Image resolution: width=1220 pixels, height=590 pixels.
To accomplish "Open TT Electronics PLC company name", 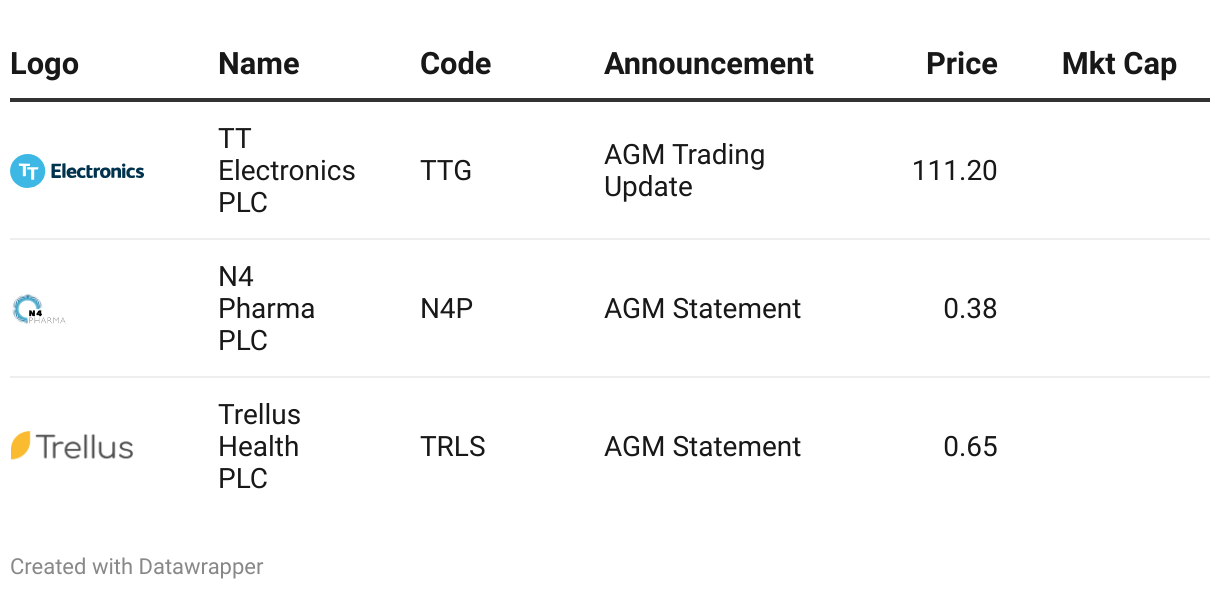I will 286,171.
